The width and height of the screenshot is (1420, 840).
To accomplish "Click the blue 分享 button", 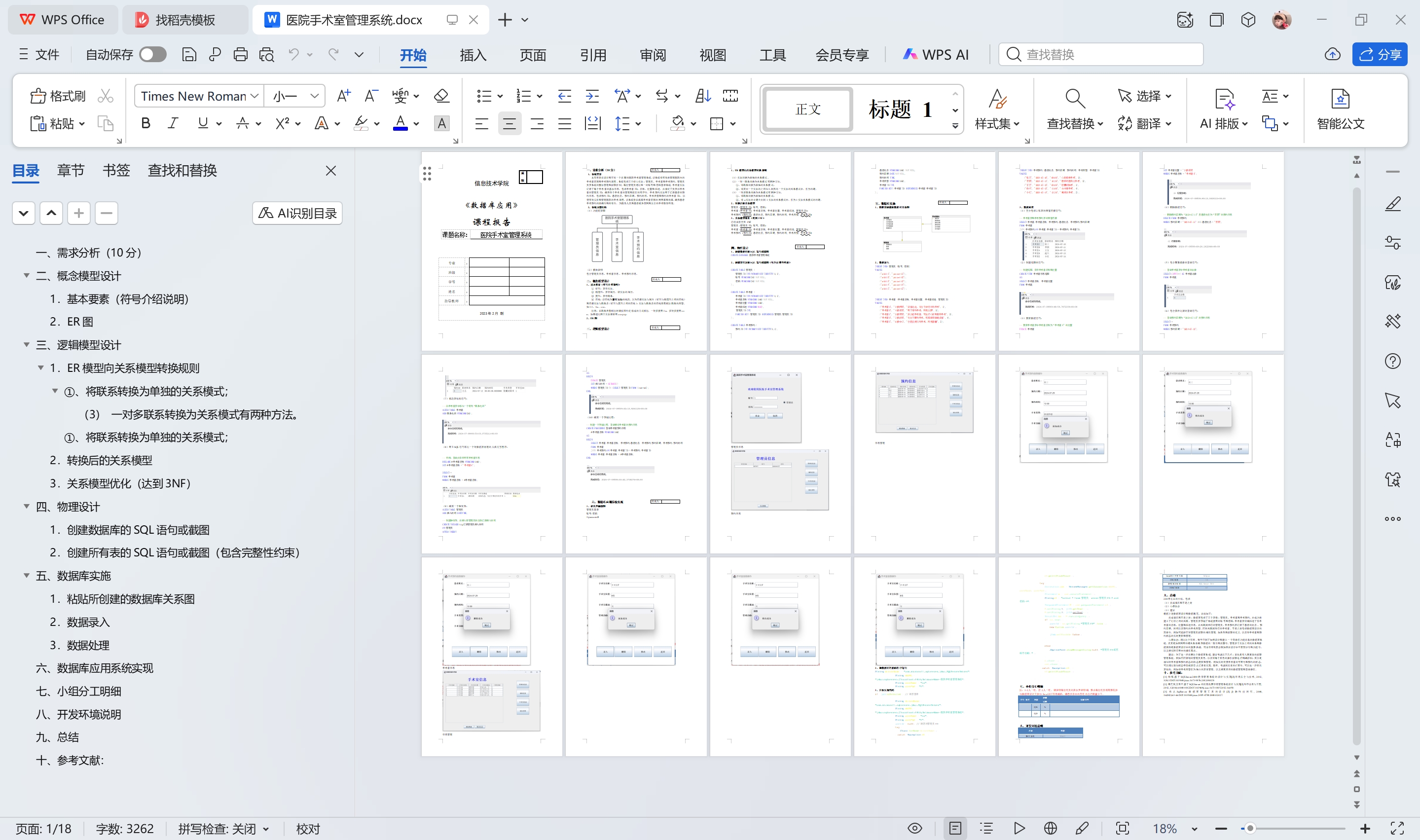I will (x=1379, y=54).
